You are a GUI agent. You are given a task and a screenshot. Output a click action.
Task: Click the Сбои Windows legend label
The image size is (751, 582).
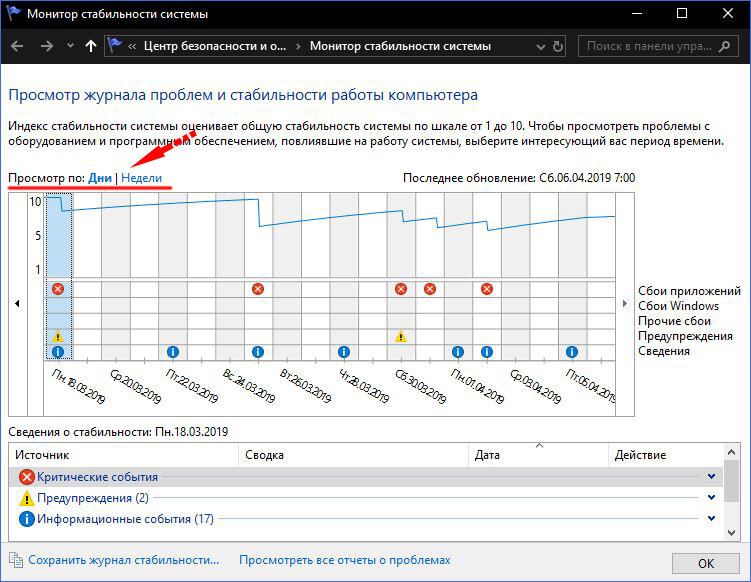pos(678,306)
